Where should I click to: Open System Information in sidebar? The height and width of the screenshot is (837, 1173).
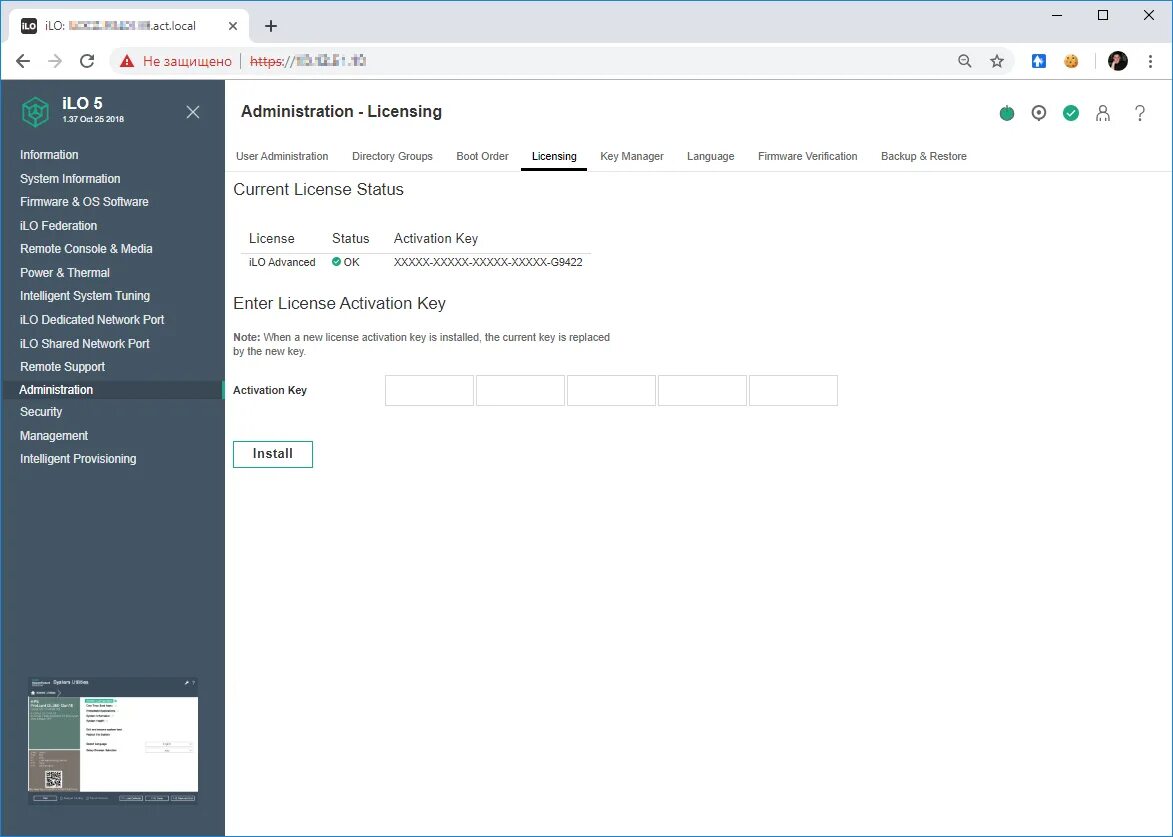tap(70, 179)
